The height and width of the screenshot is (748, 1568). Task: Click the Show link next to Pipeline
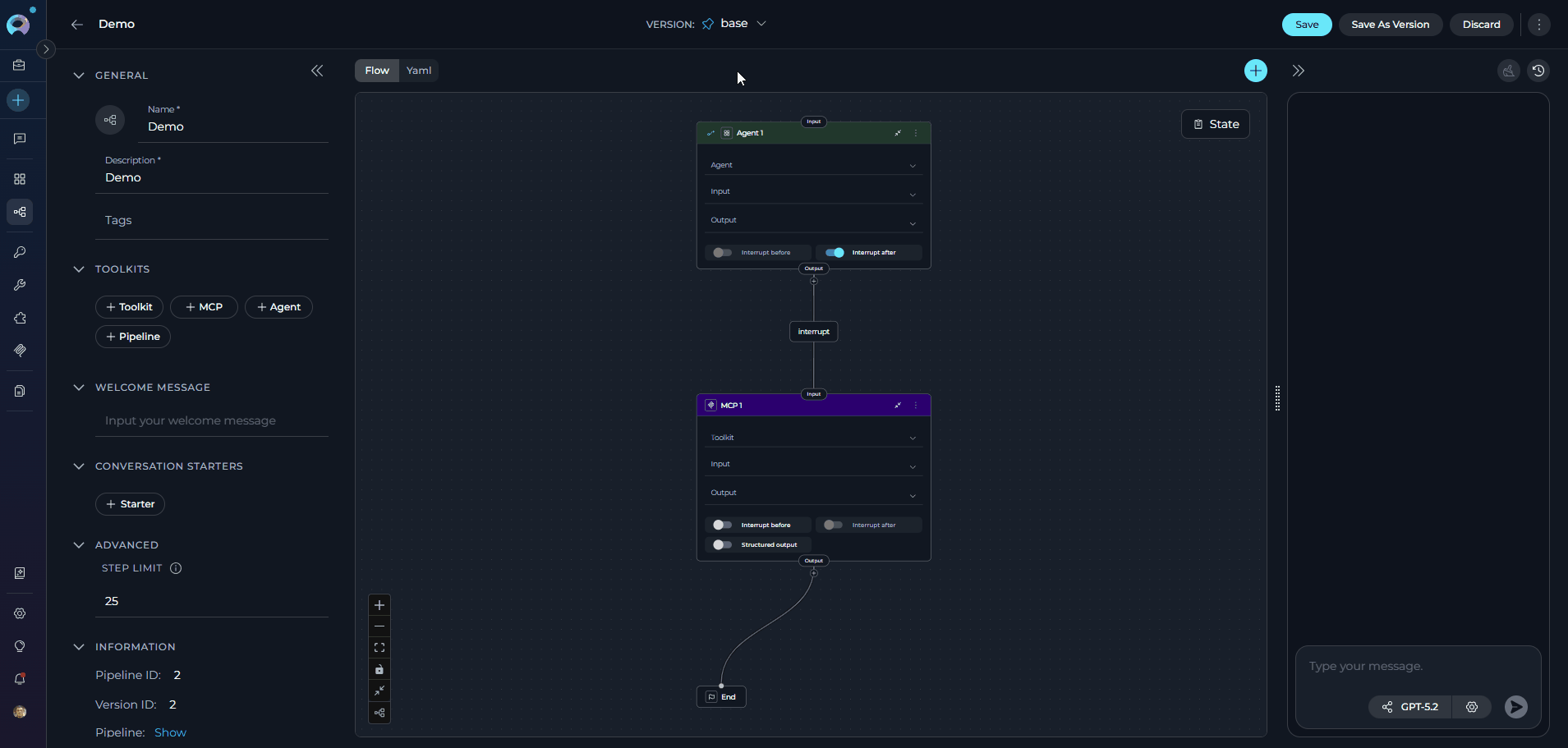coord(170,732)
